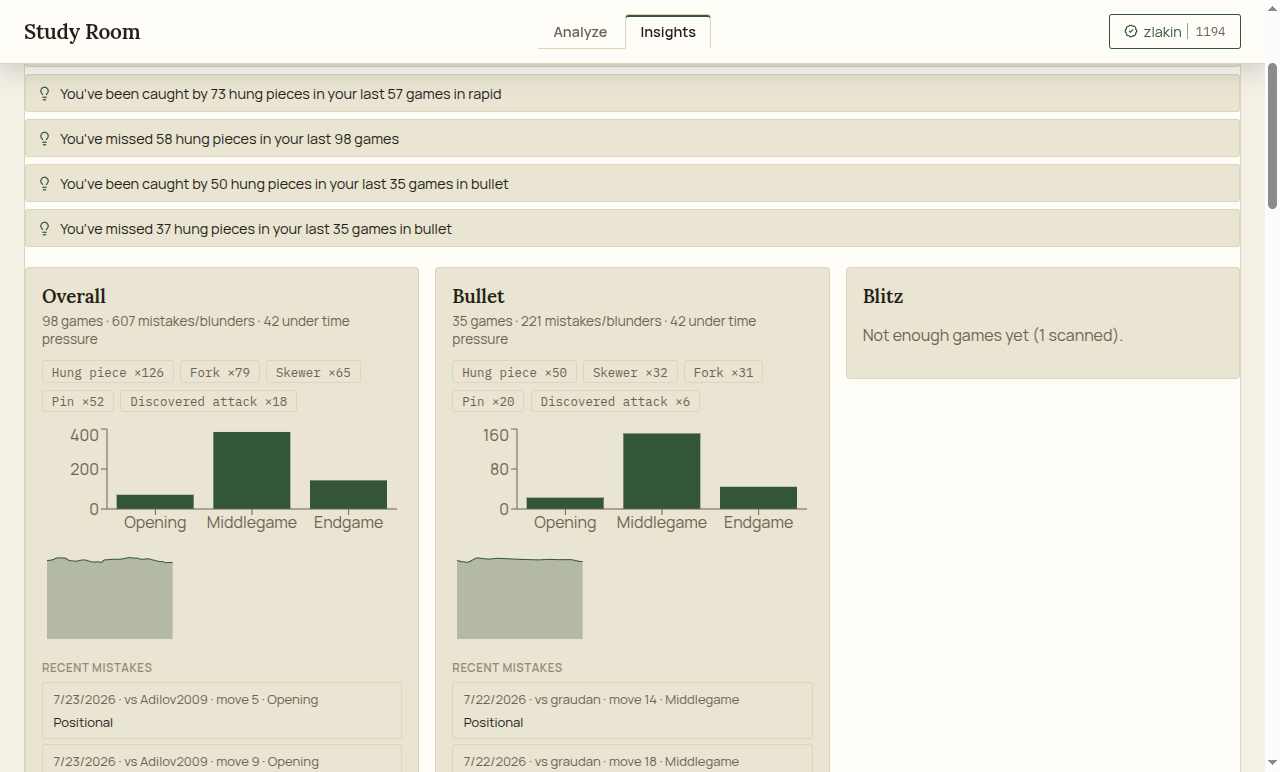
Task: Click the check-circle icon beside zlakin
Action: pyautogui.click(x=1131, y=31)
